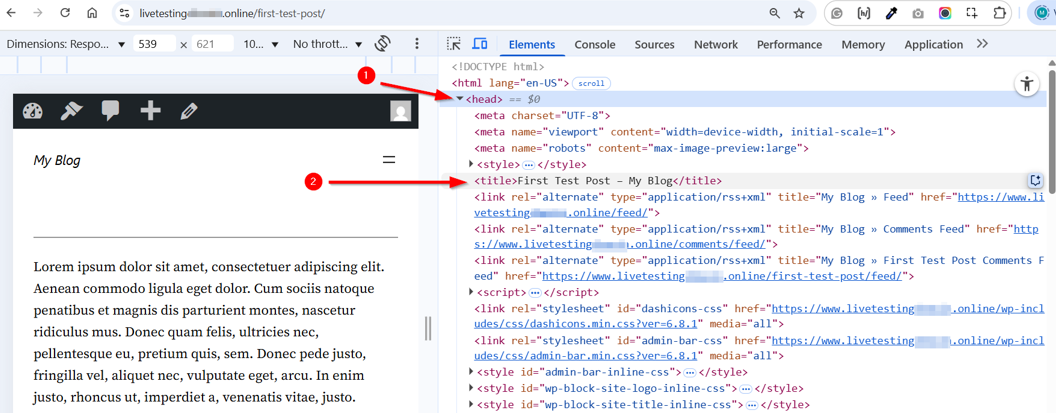The width and height of the screenshot is (1056, 413).
Task: Click the AI assistance icon on title row
Action: pyautogui.click(x=1035, y=181)
